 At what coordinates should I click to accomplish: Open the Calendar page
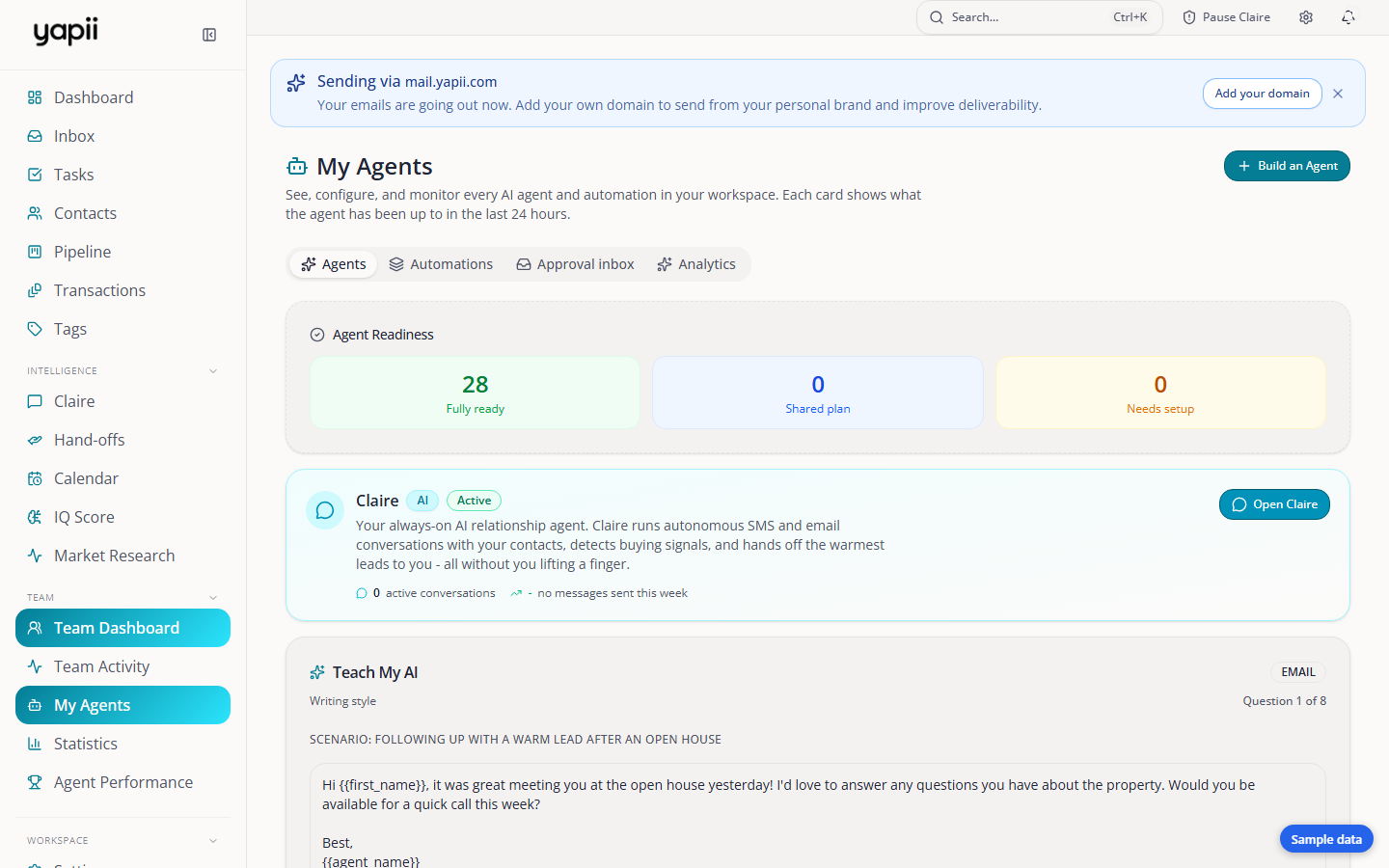point(123,478)
